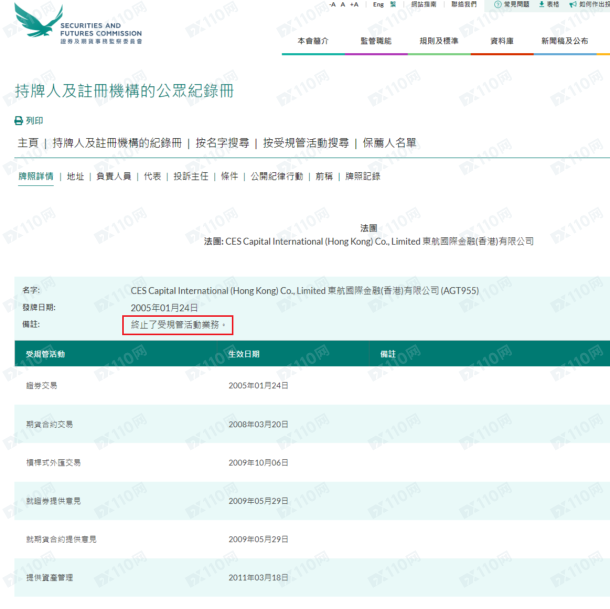This screenshot has height=609, width=610.
Task: Click the effective date in the 就期貨合約提供意見 row
Action: (258, 539)
